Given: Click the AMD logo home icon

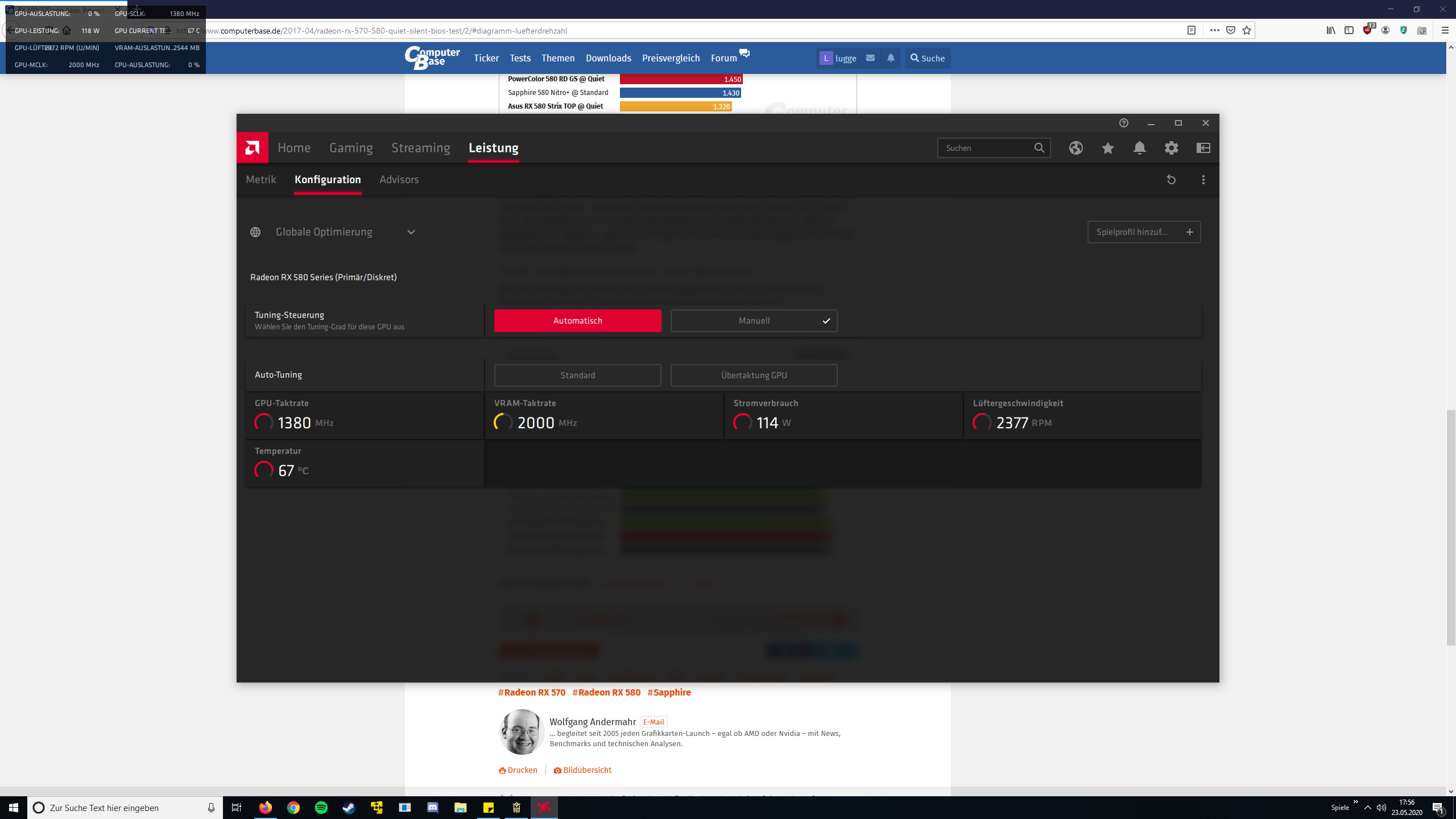Looking at the screenshot, I should (252, 148).
